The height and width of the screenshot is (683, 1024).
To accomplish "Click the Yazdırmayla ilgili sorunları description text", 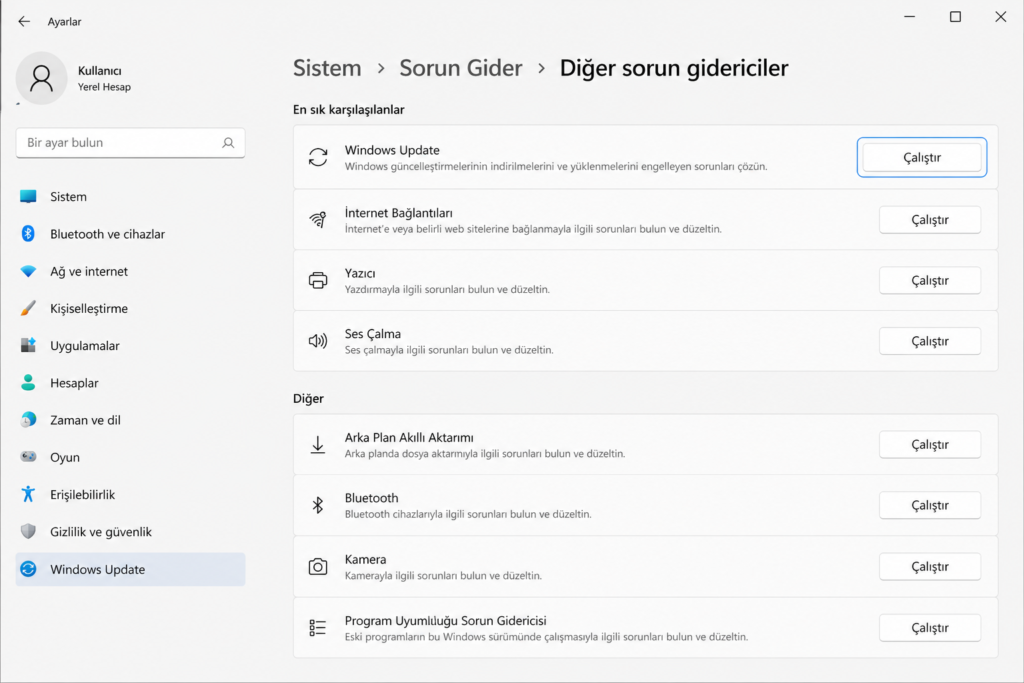I will click(447, 289).
